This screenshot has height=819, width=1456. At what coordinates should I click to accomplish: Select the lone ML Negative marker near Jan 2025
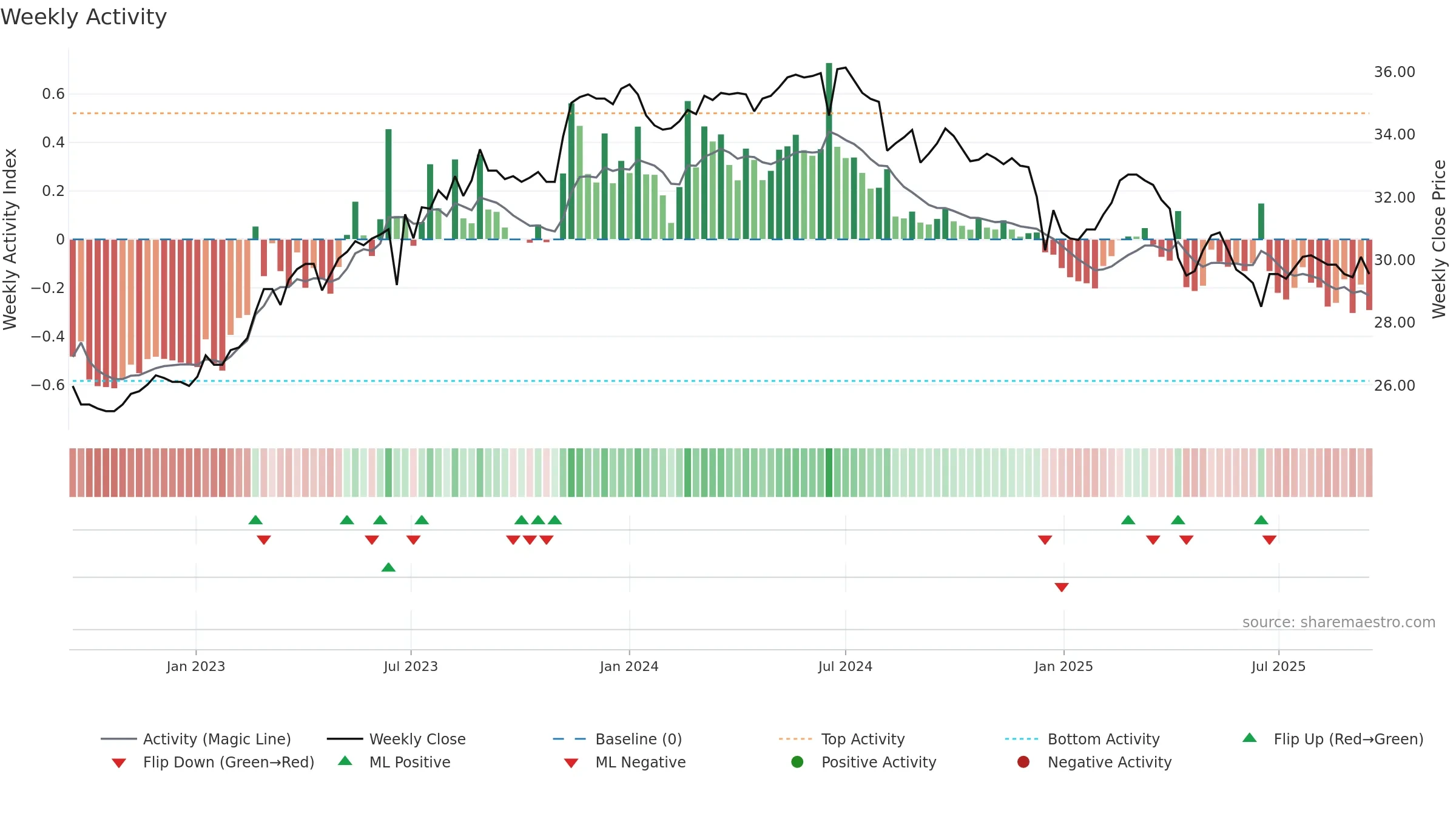point(1062,587)
